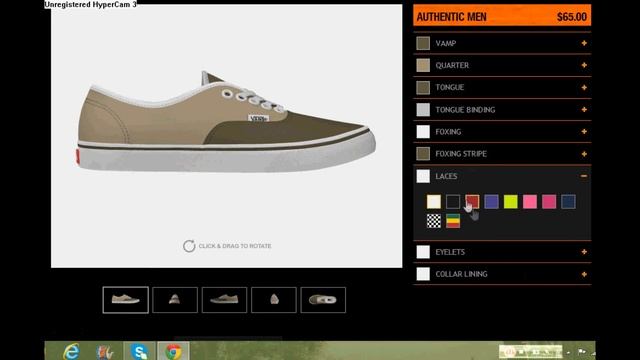640x360 pixels.
Task: Open the FOXING STRIPE row label
Action: point(461,154)
